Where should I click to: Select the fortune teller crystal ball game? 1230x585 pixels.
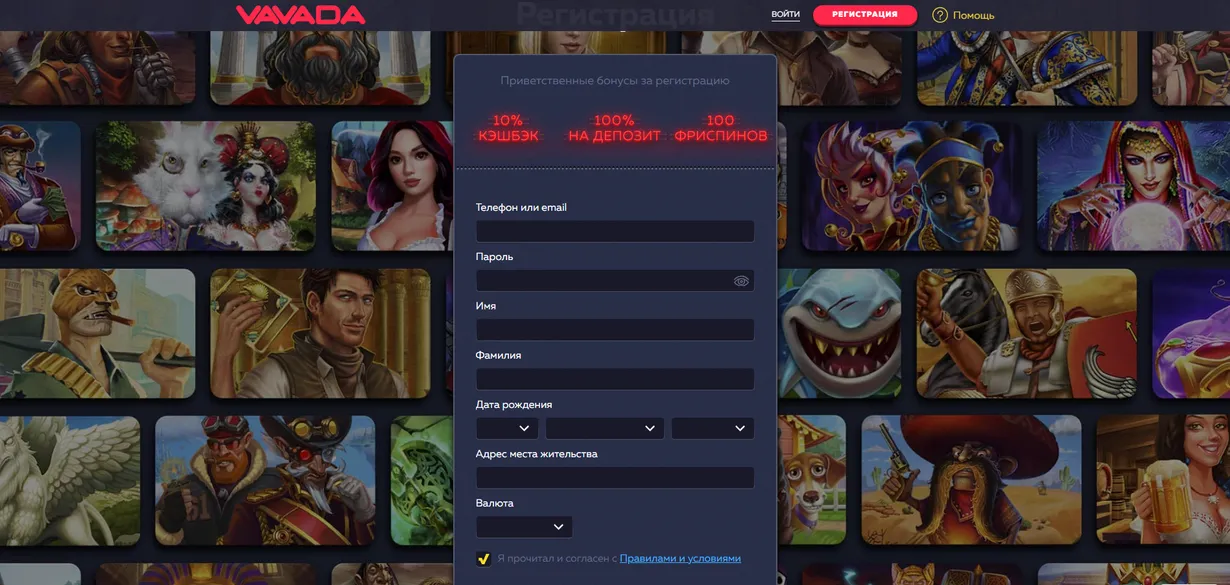pyautogui.click(x=1132, y=186)
